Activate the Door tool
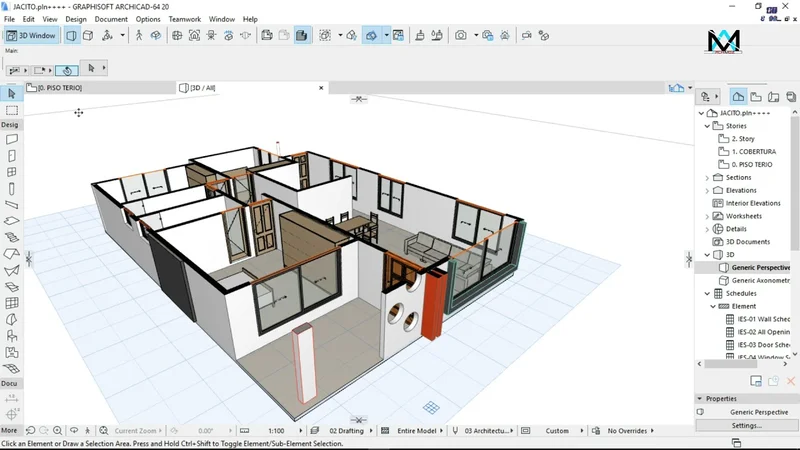This screenshot has height=450, width=800. (12, 156)
